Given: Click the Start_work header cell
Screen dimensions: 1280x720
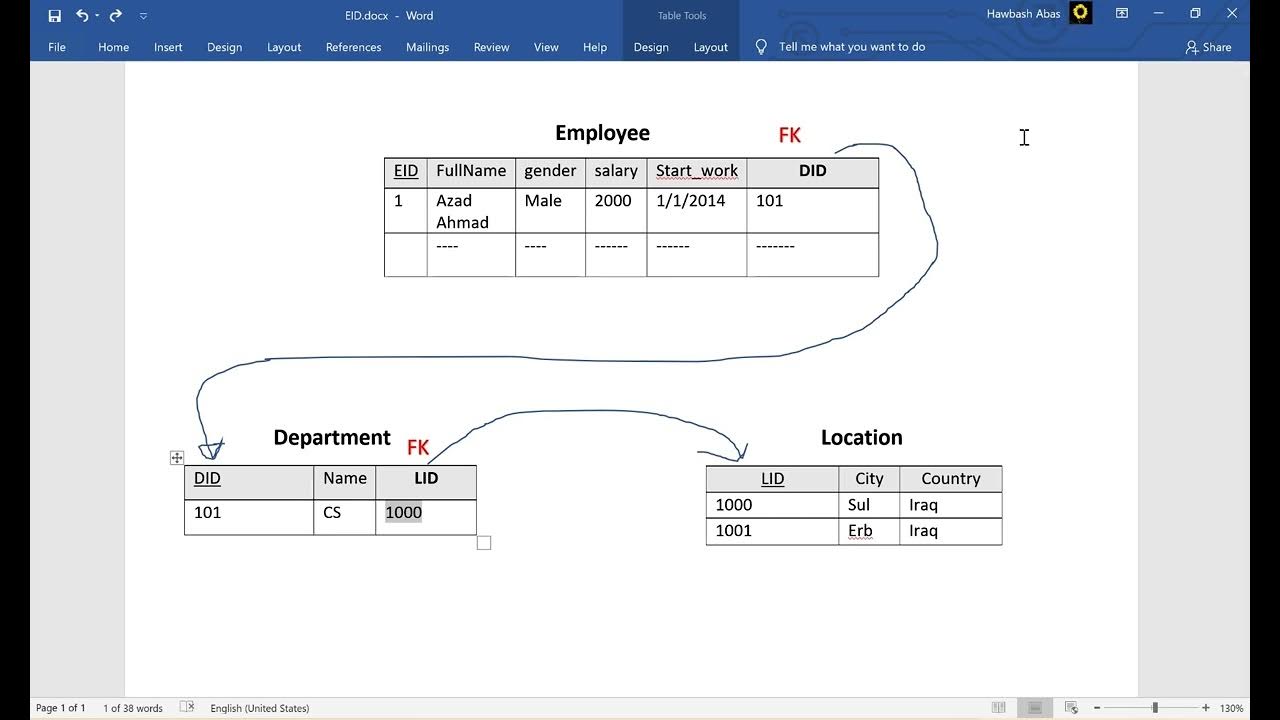Looking at the screenshot, I should [x=697, y=172].
